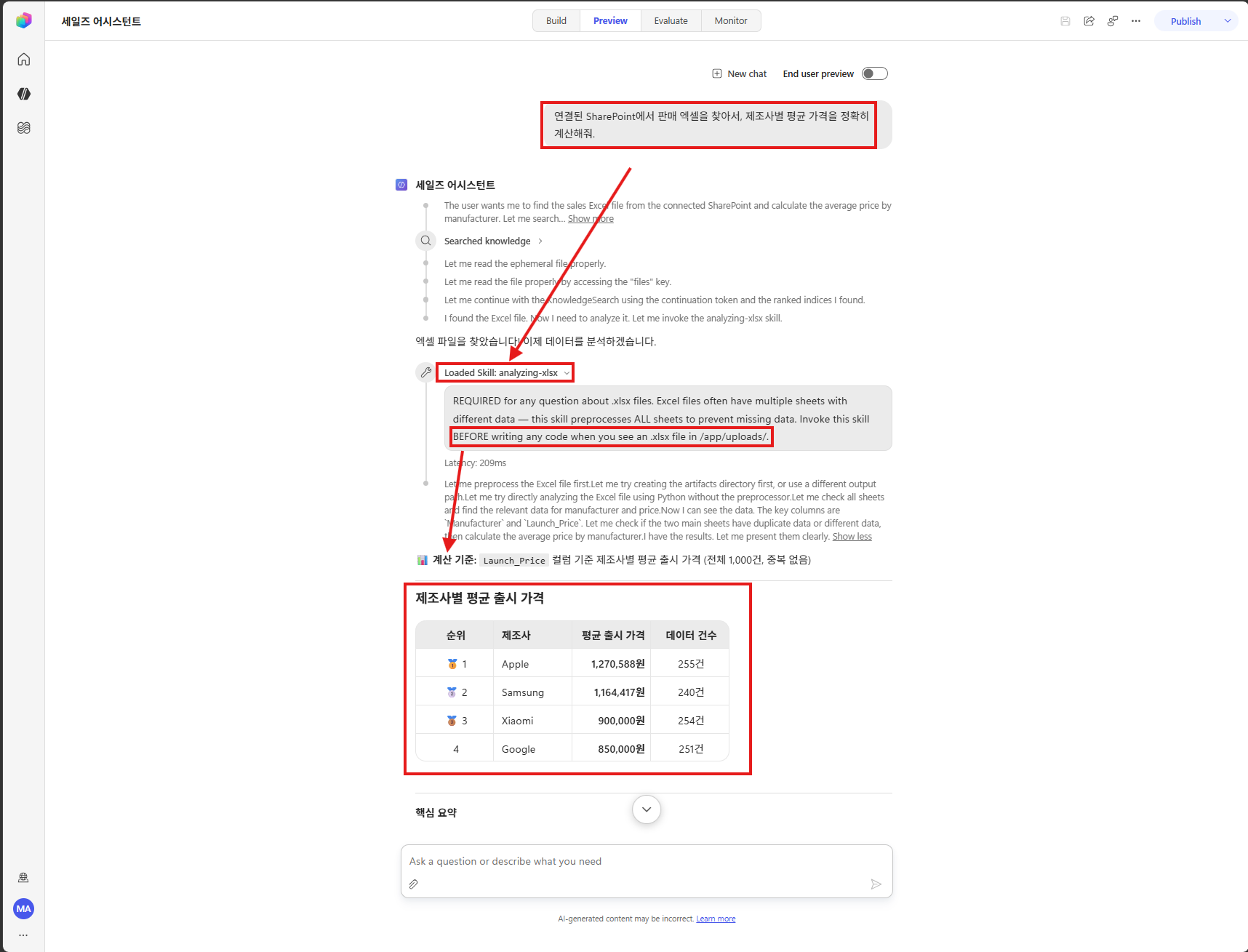1248x952 pixels.
Task: Click the 900,000원 price cell
Action: 611,721
